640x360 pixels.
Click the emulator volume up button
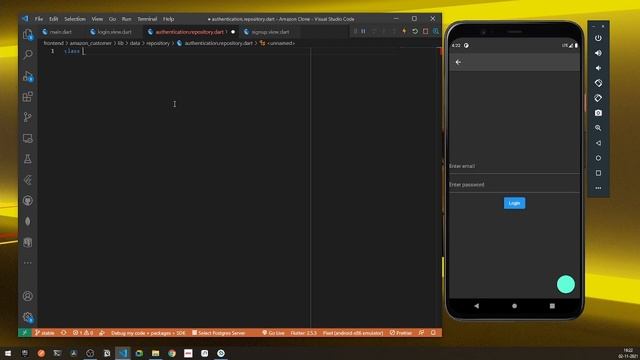(x=598, y=53)
